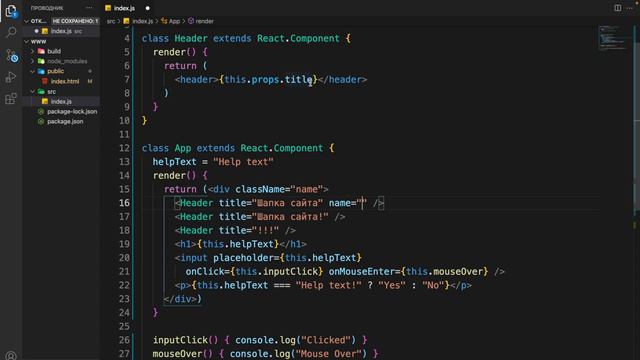Select index.js src in open editors list
Viewport: 640px width, 360px height.
click(x=61, y=31)
